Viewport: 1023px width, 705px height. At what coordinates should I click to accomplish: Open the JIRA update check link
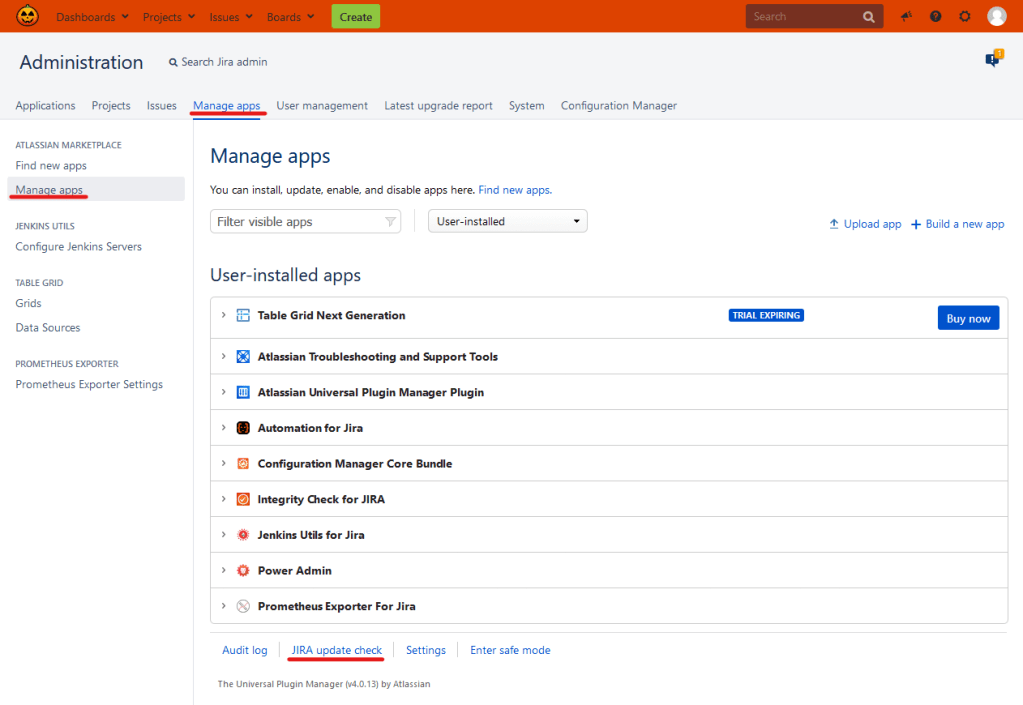(336, 650)
